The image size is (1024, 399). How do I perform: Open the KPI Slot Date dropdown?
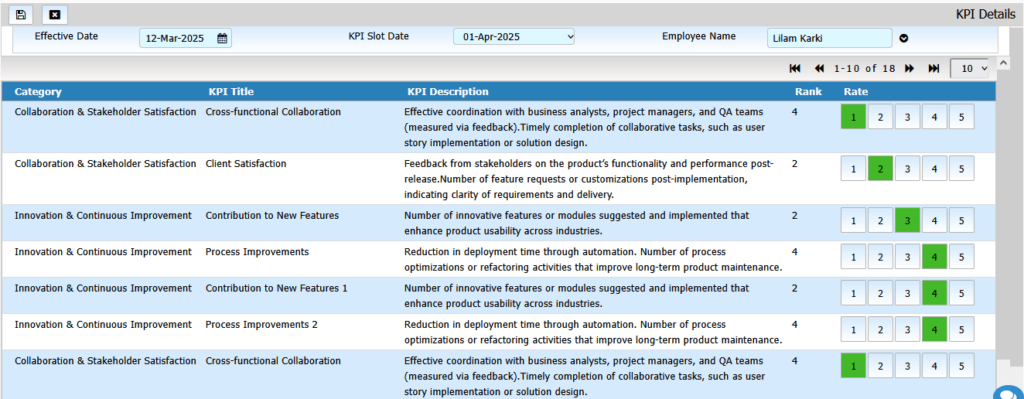(514, 37)
